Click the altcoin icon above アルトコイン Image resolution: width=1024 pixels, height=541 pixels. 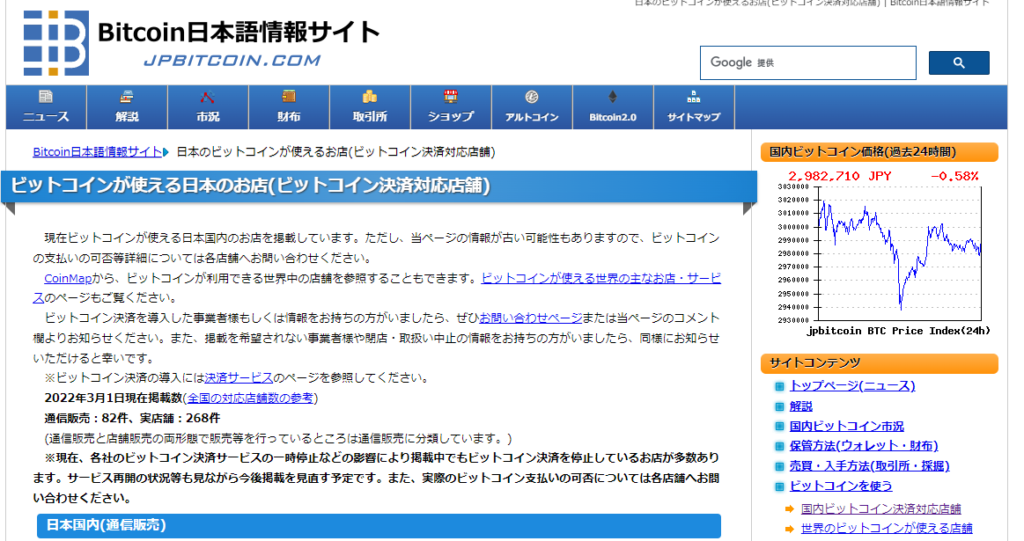(532, 97)
